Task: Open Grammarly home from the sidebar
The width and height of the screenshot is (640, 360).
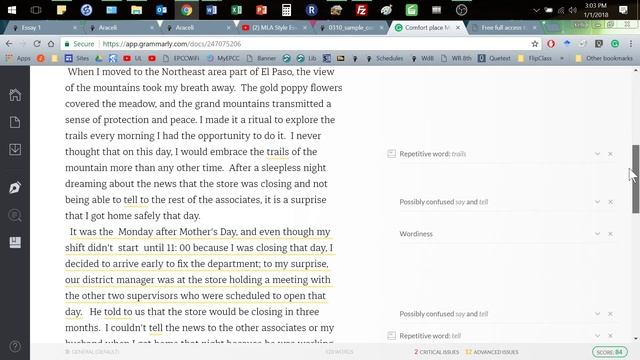Action: [15, 95]
